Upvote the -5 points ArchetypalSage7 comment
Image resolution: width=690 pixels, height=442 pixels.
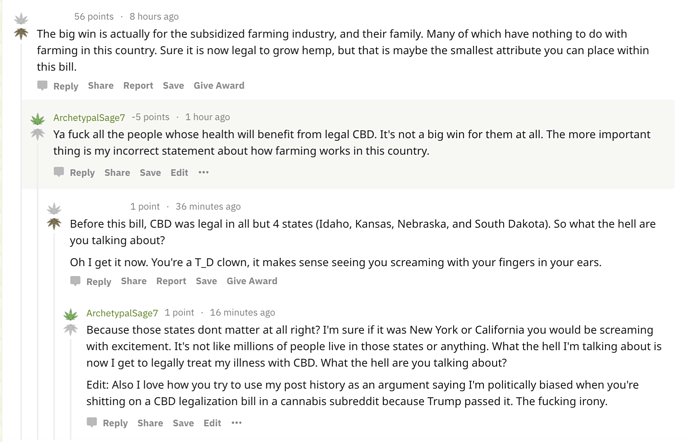(x=37, y=119)
